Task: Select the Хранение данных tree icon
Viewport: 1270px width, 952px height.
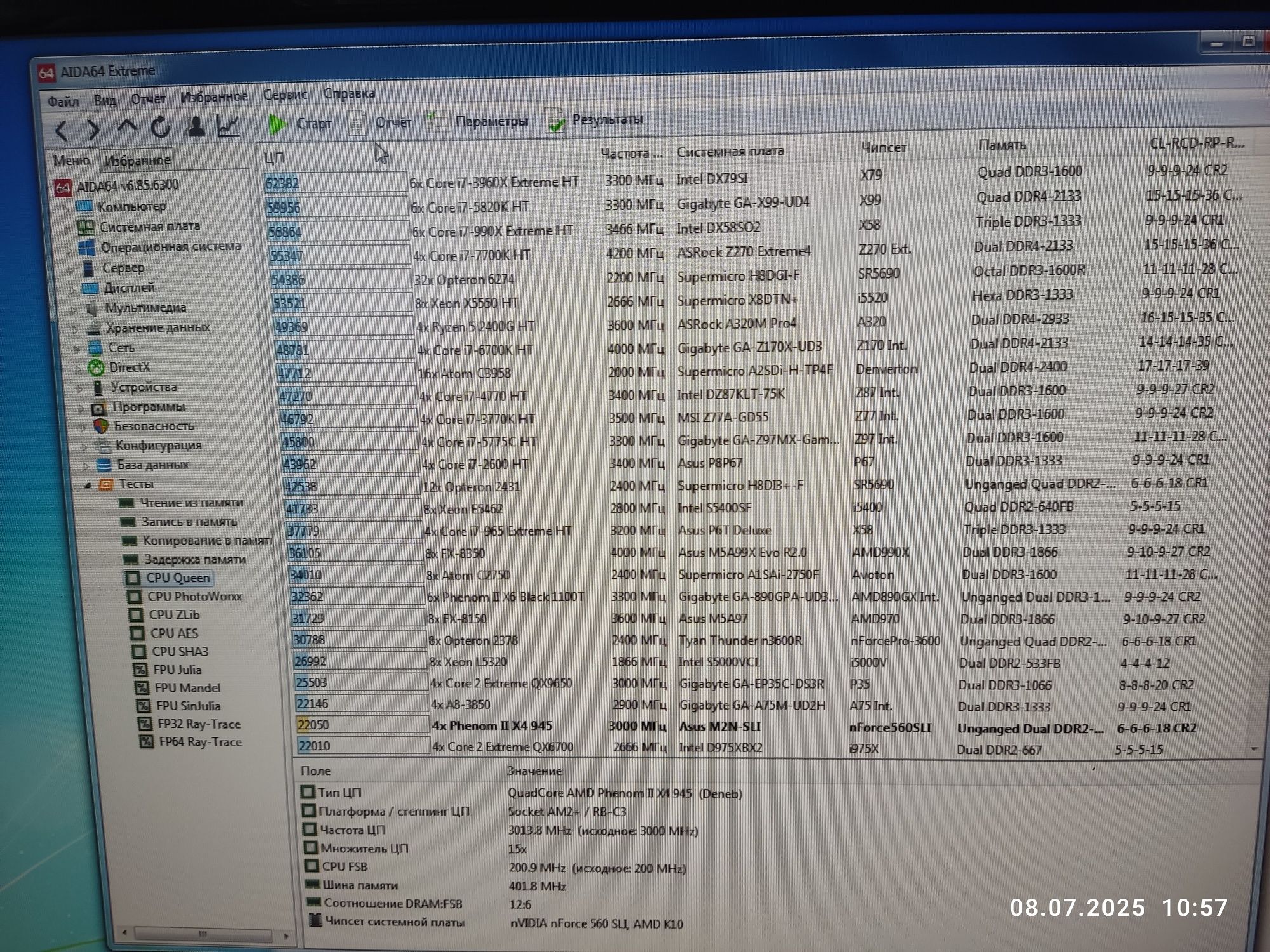Action: point(94,328)
